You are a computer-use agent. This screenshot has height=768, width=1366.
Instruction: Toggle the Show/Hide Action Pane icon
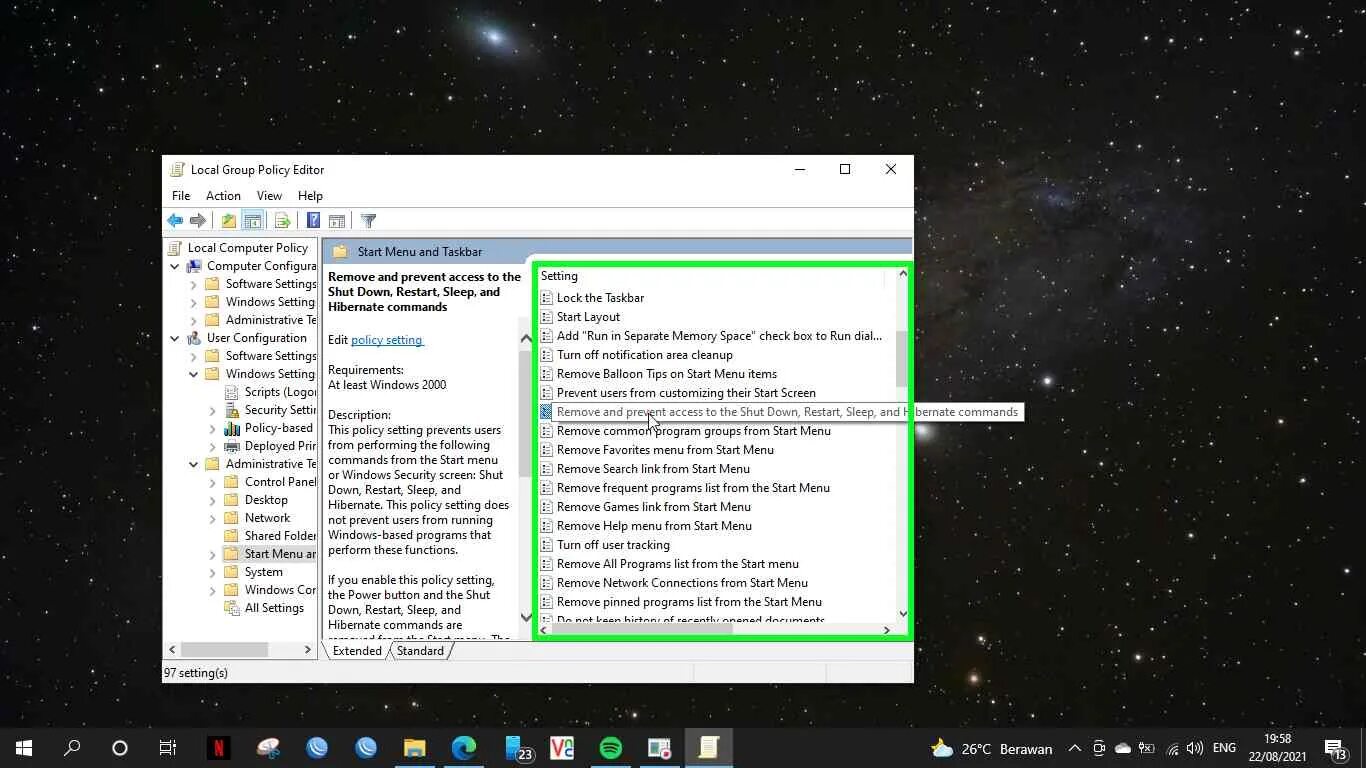pos(337,221)
